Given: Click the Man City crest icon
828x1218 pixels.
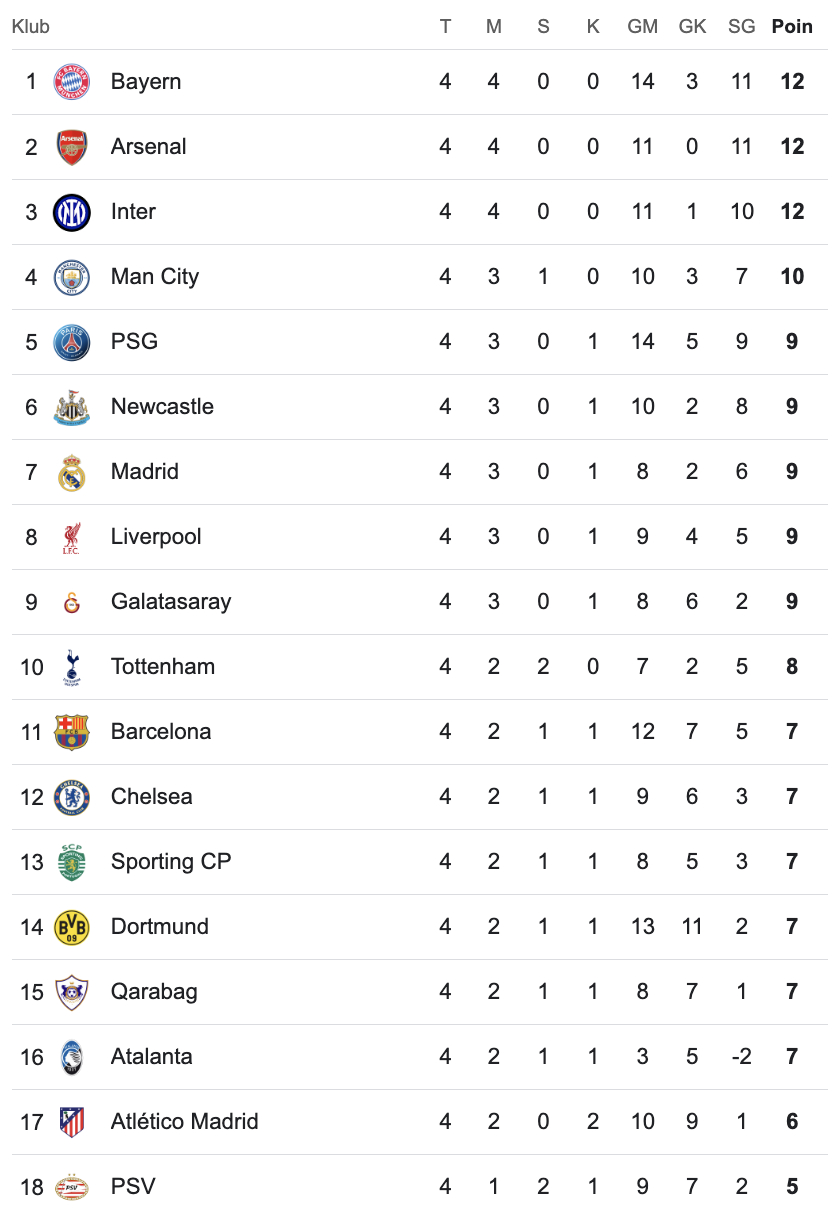Looking at the screenshot, I should pyautogui.click(x=71, y=277).
